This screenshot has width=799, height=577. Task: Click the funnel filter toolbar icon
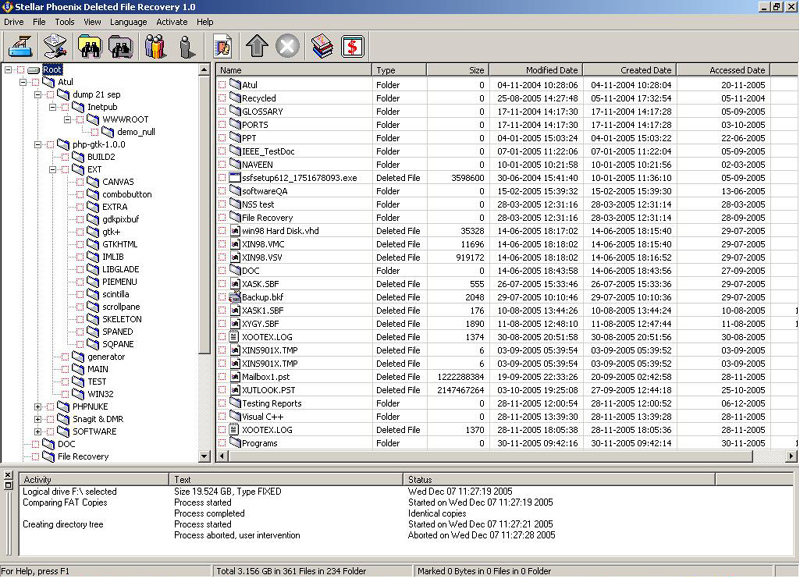[x=55, y=46]
